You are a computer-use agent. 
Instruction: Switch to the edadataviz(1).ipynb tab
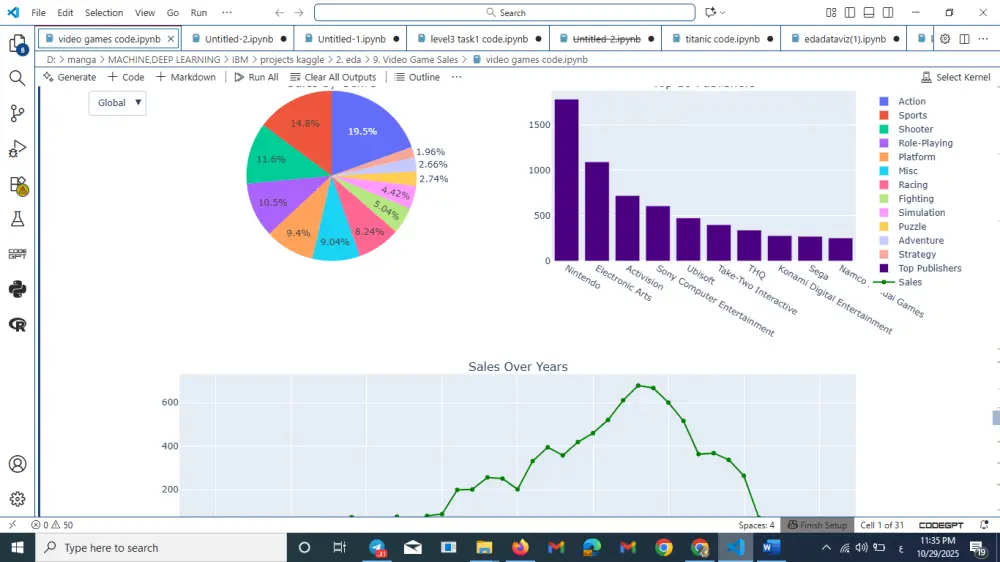[844, 39]
